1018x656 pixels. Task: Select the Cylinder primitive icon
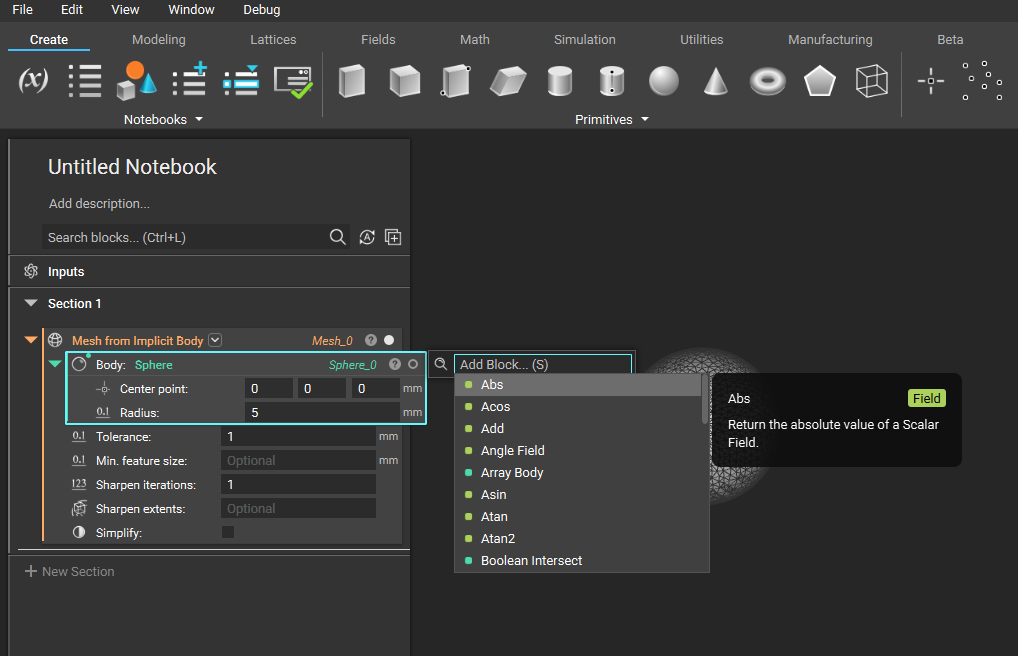click(x=560, y=81)
